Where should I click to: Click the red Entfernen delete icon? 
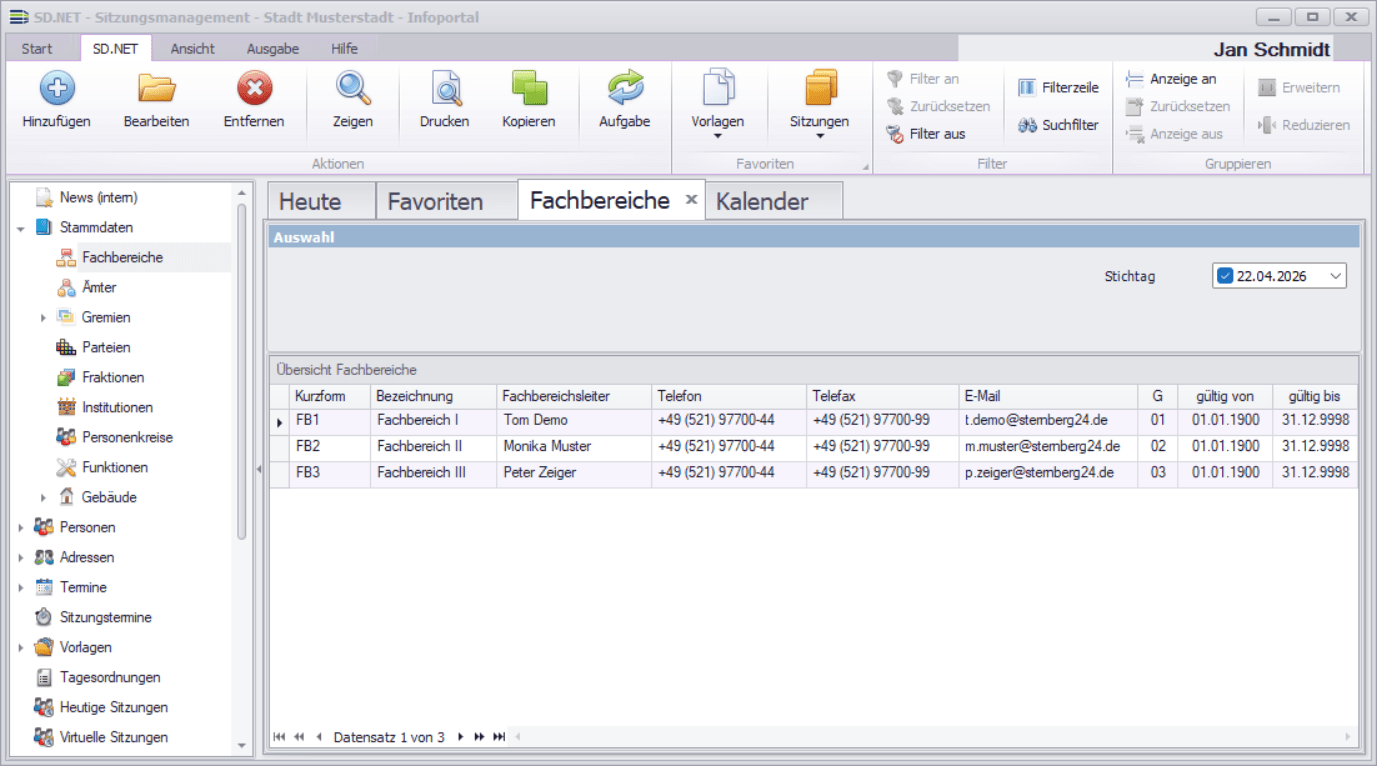(x=254, y=89)
